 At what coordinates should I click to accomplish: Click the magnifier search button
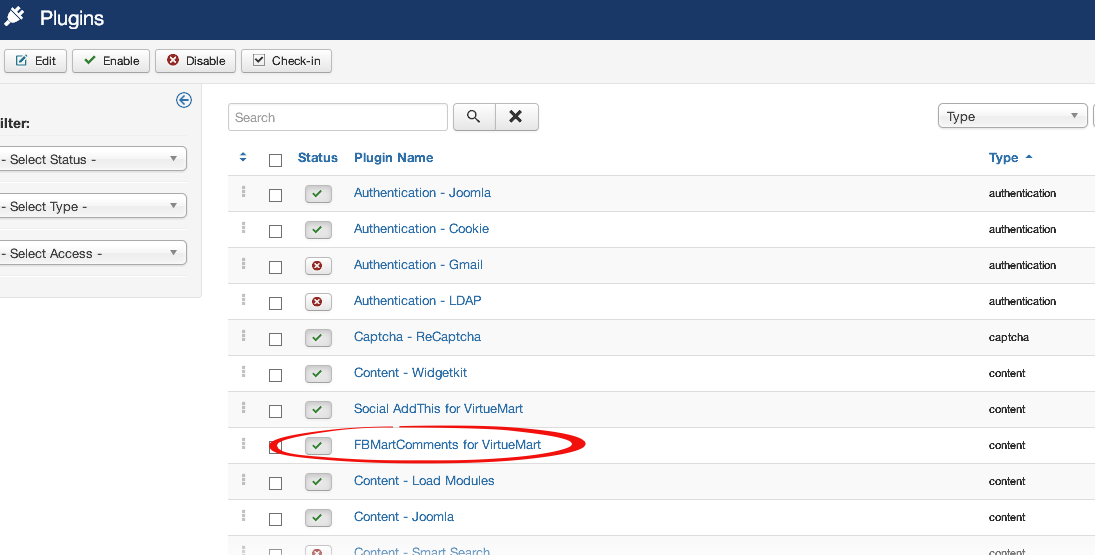(474, 117)
